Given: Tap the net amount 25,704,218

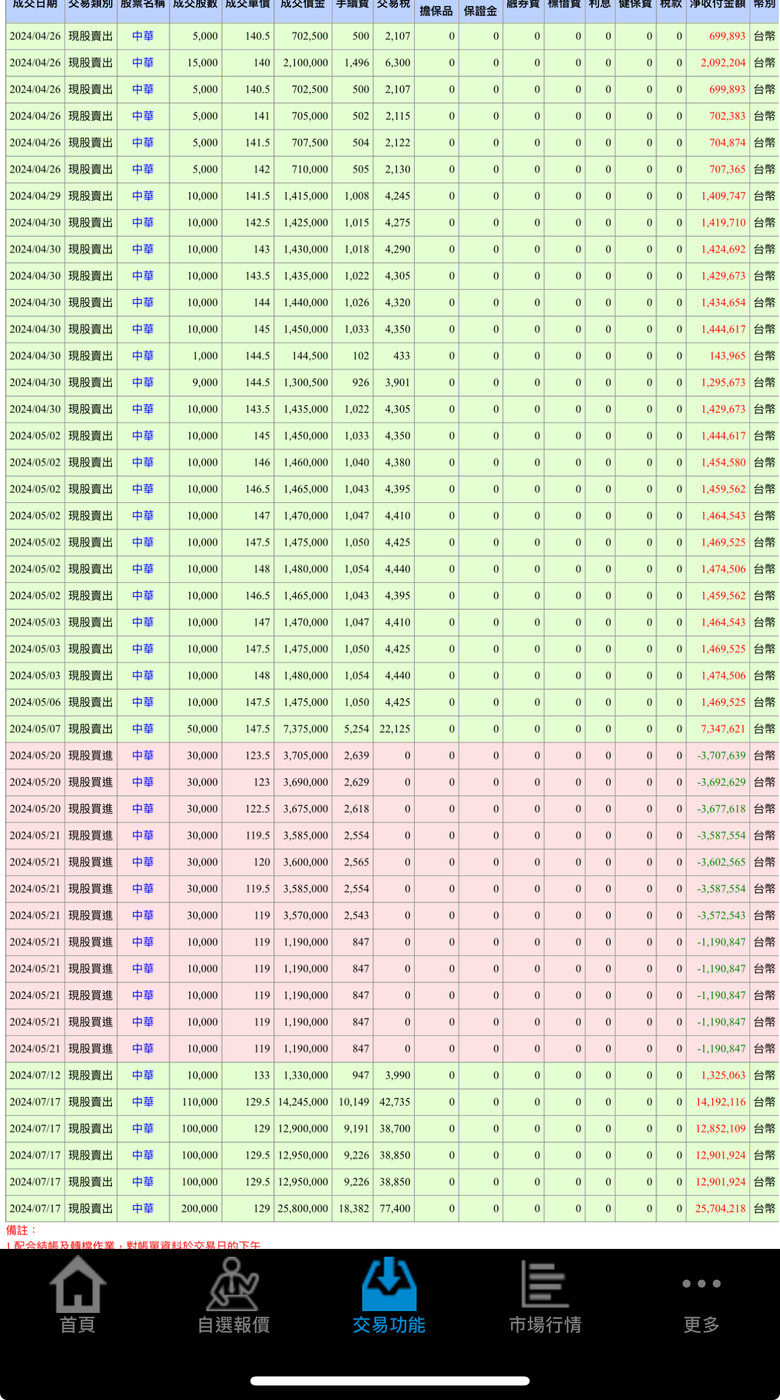Looking at the screenshot, I should click(x=719, y=1208).
